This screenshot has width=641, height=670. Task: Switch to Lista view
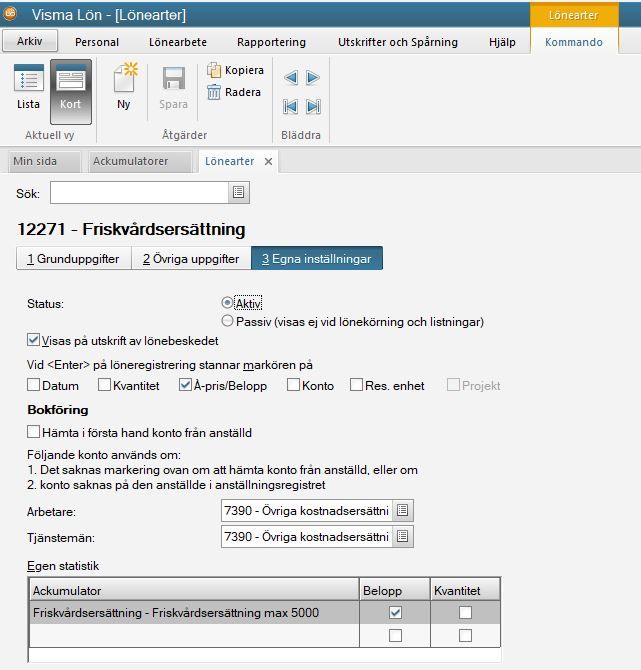click(x=29, y=88)
